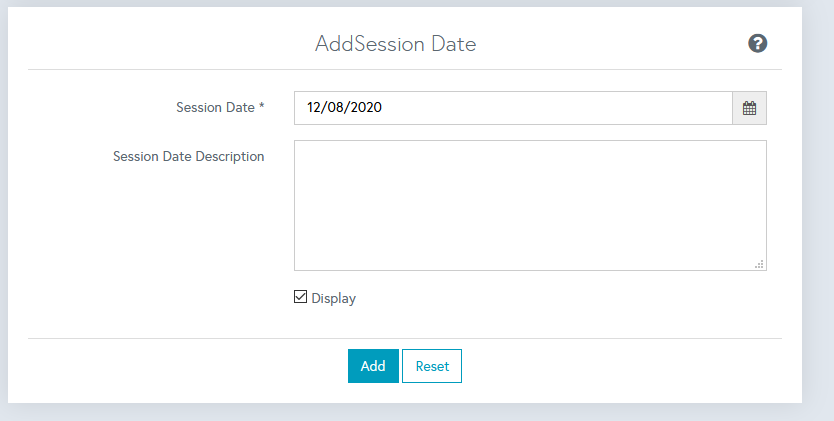Click the Display checkbox label text
The width and height of the screenshot is (834, 421).
click(x=333, y=298)
